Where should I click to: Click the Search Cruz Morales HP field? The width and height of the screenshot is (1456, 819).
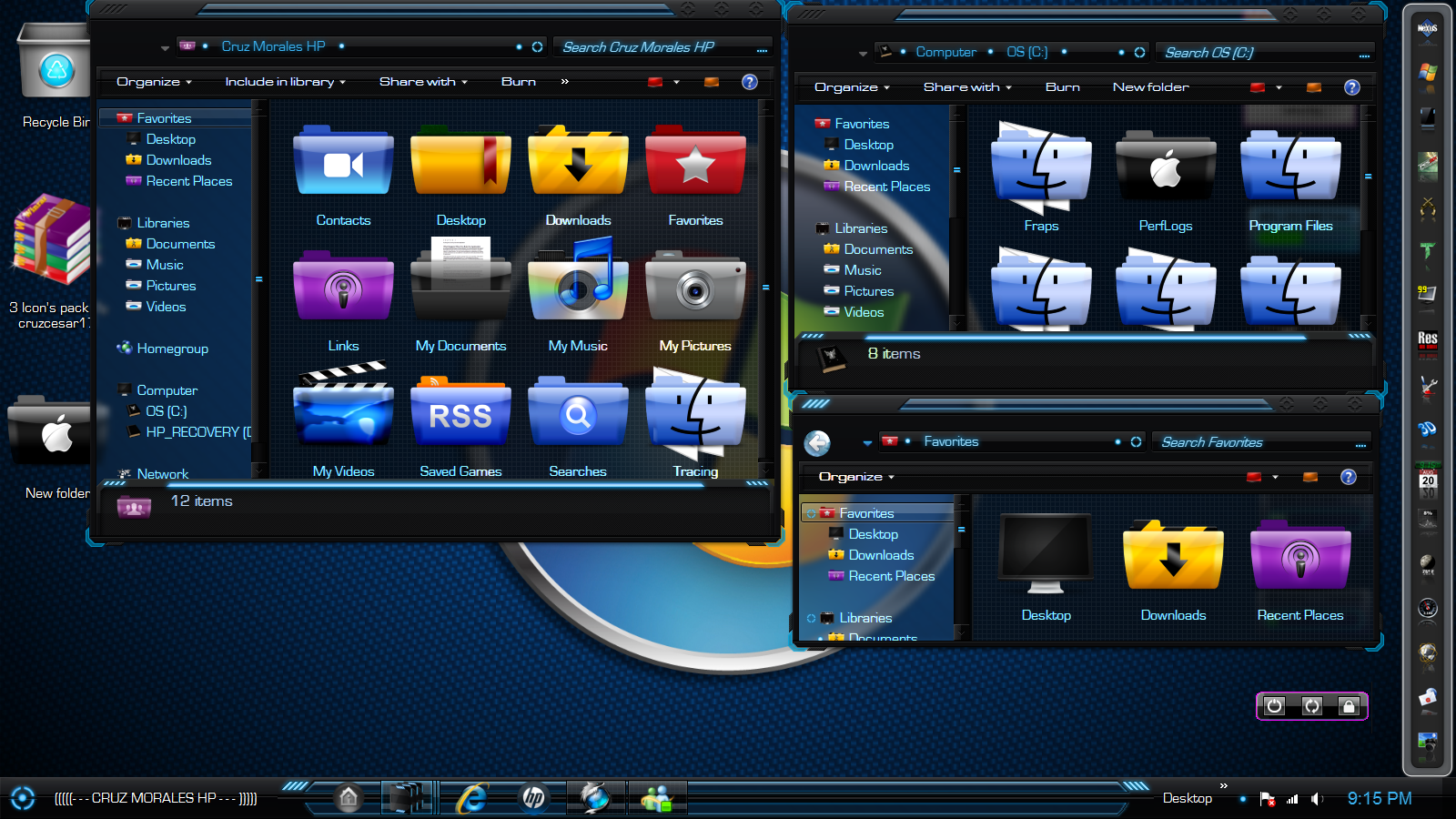(660, 46)
